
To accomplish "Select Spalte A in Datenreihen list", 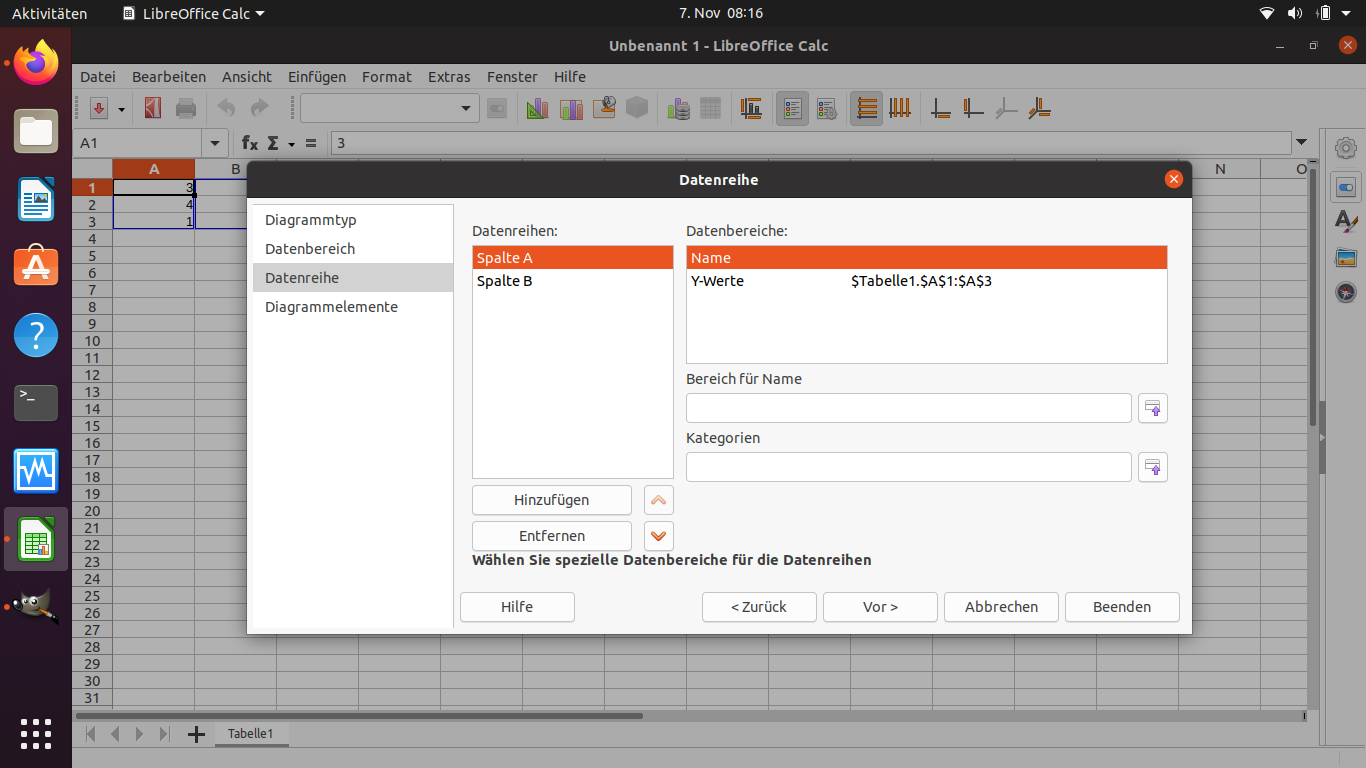I will click(x=573, y=258).
